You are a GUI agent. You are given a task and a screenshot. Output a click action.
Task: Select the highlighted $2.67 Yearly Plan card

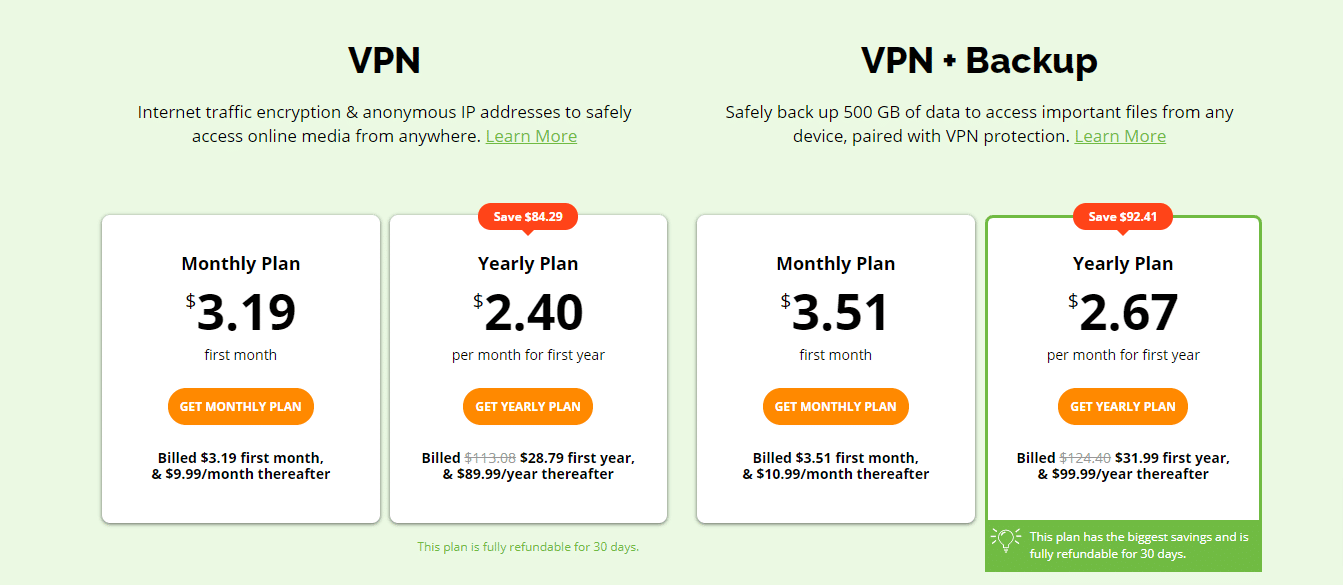pyautogui.click(x=1123, y=368)
